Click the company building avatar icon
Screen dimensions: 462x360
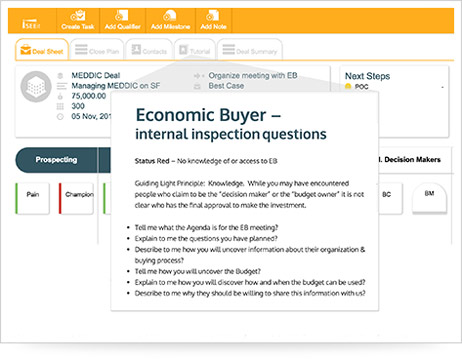[x=36, y=87]
